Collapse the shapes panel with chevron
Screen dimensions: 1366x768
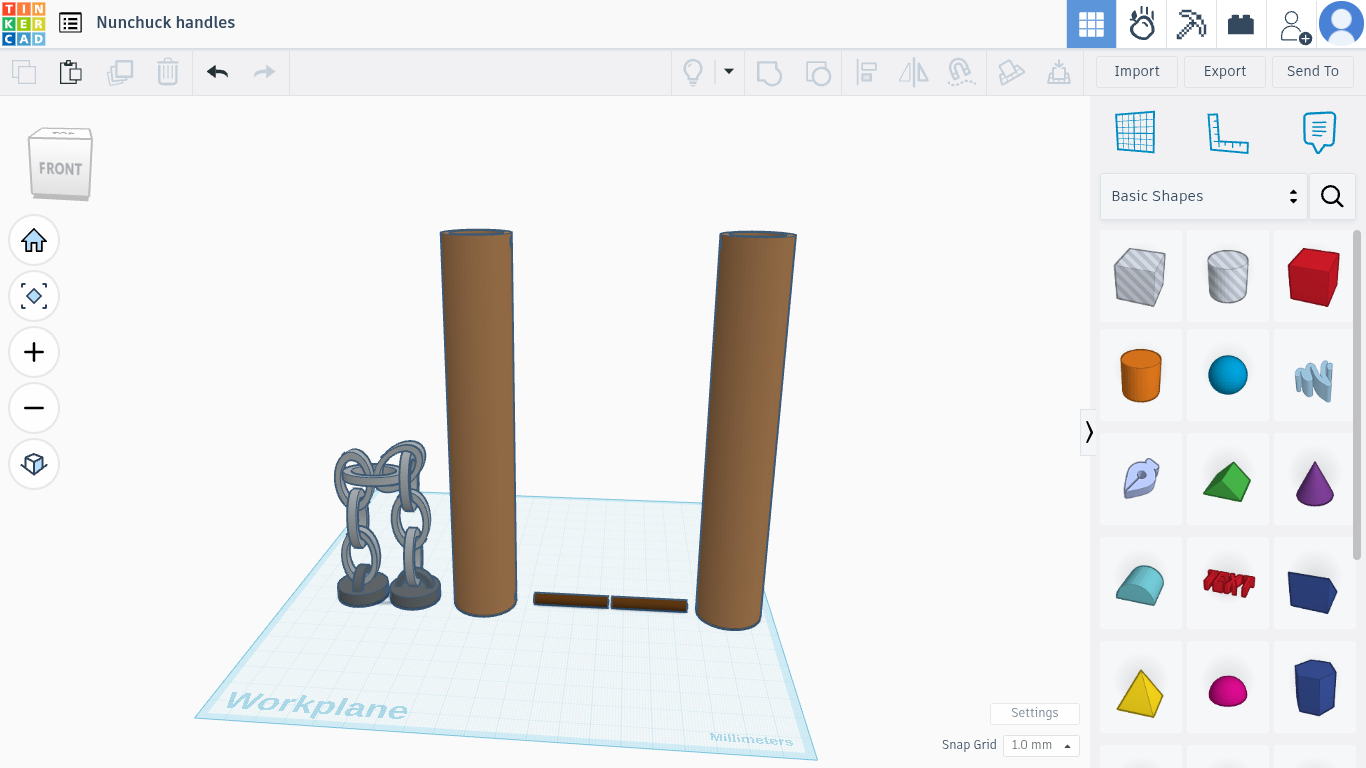click(1089, 432)
